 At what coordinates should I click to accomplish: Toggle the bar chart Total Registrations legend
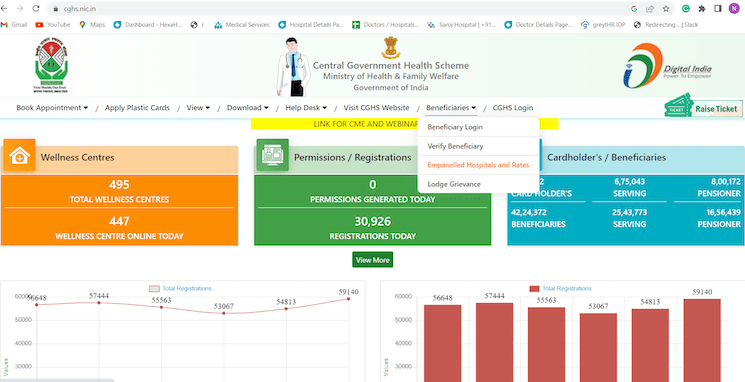click(x=561, y=288)
